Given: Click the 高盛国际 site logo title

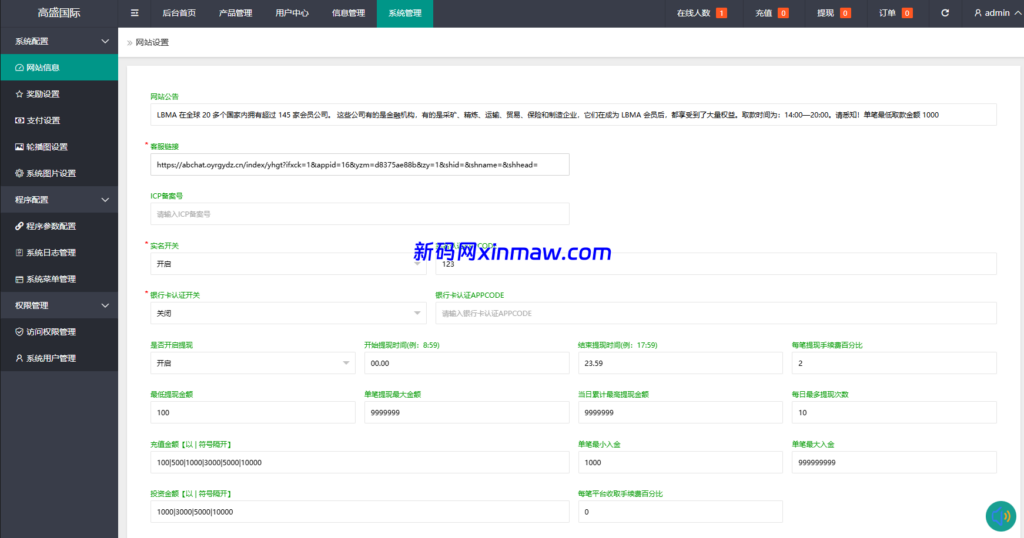Looking at the screenshot, I should [59, 13].
